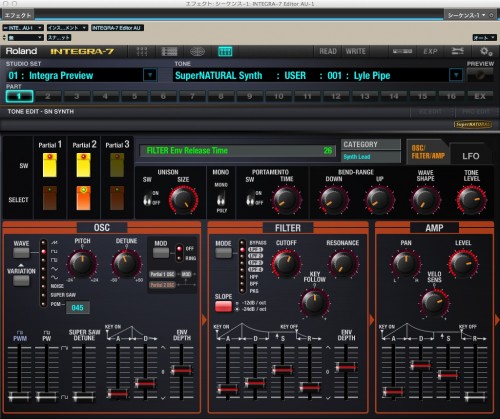Click the FILTER MODE button

click(223, 253)
